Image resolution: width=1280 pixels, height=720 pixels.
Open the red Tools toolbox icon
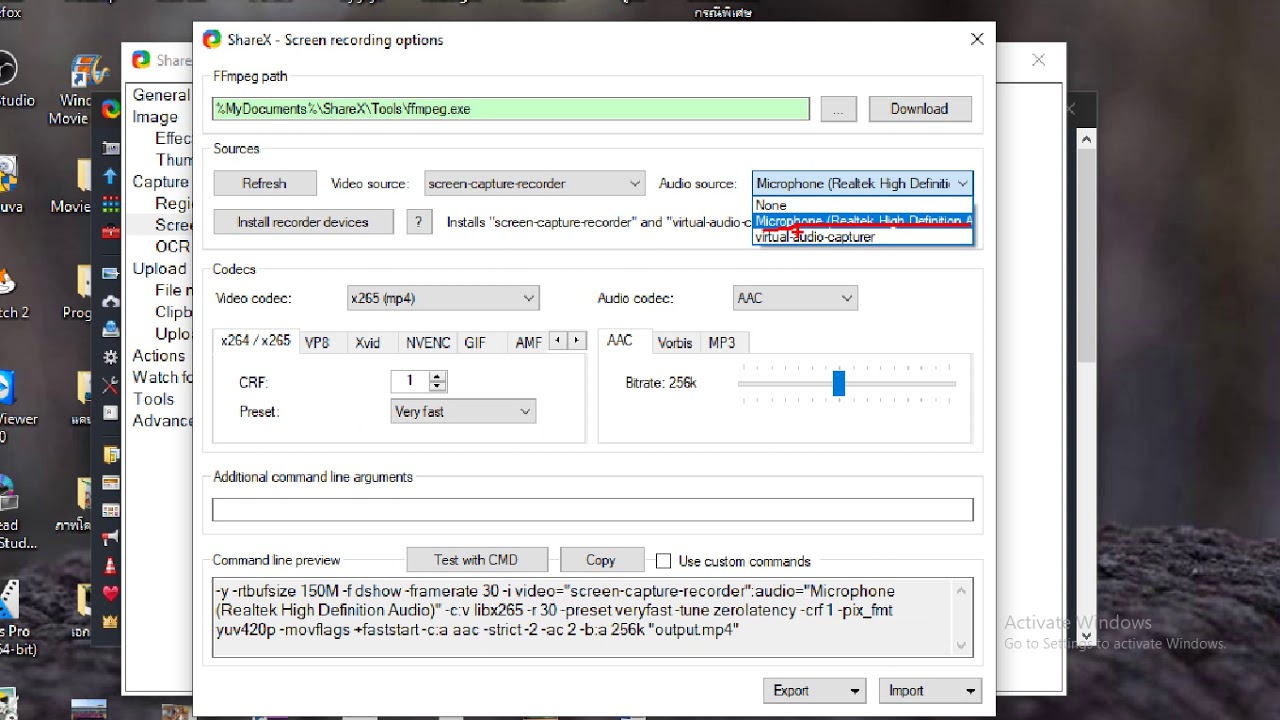(x=110, y=232)
